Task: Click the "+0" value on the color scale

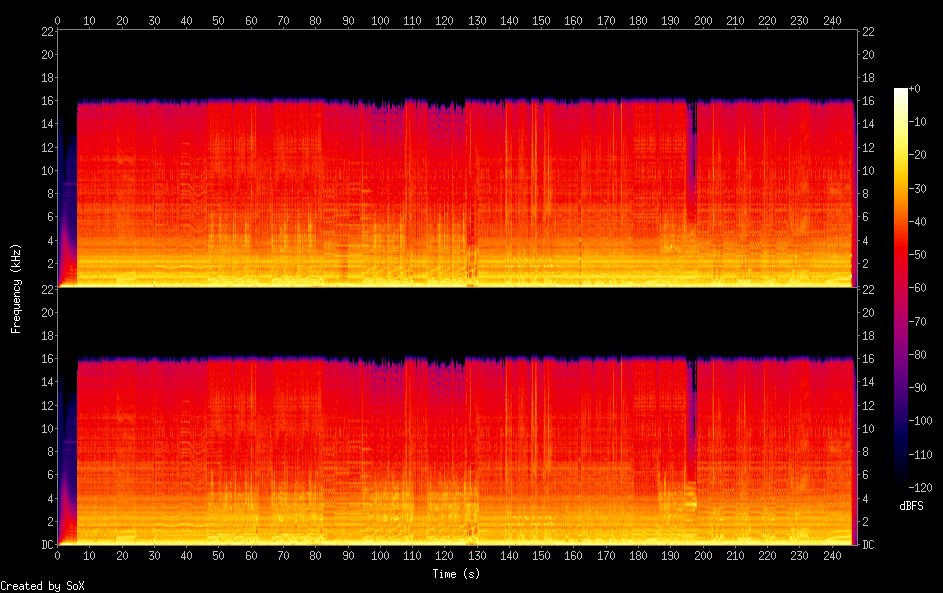Action: coord(915,88)
